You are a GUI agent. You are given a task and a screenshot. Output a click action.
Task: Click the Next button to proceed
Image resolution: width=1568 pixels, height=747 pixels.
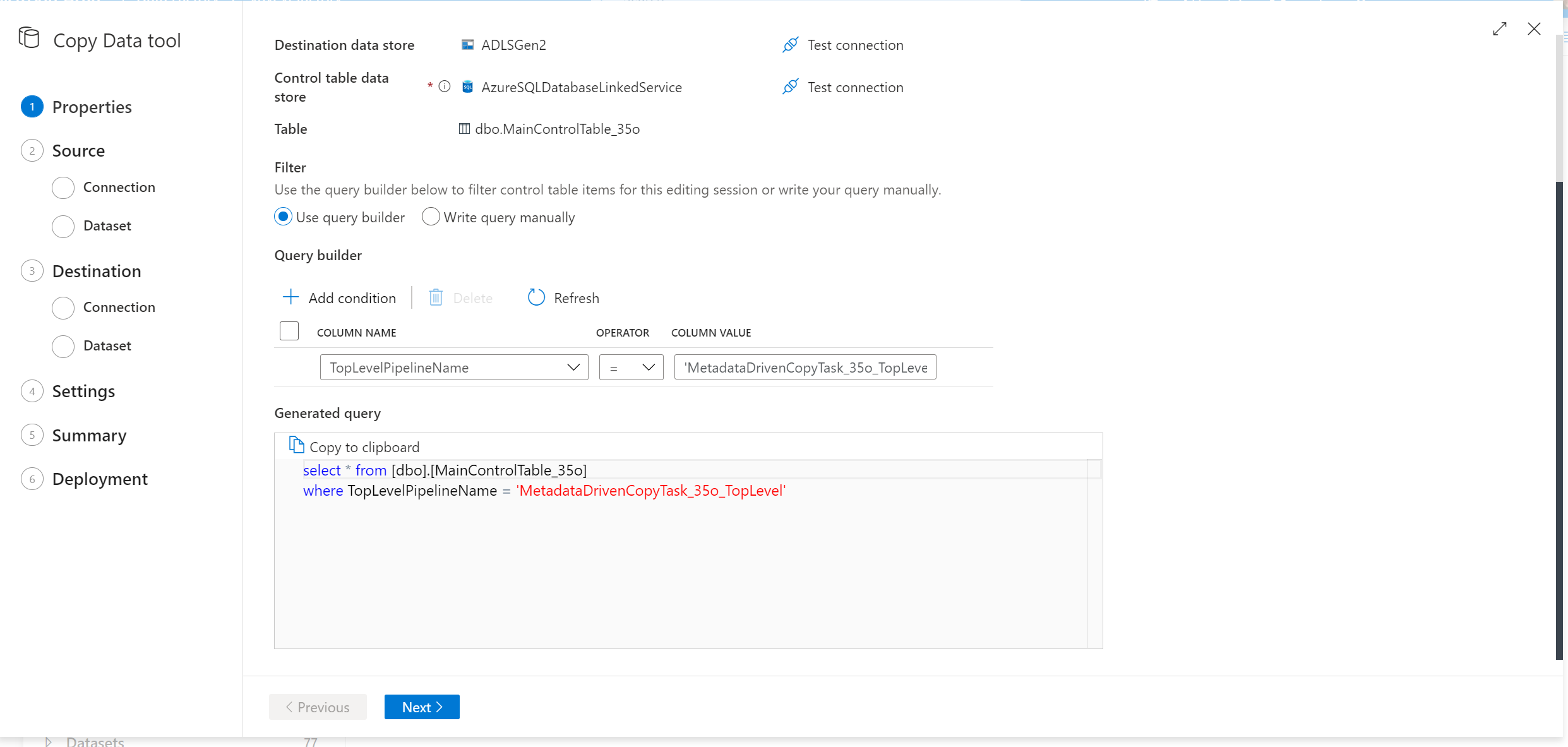click(423, 707)
